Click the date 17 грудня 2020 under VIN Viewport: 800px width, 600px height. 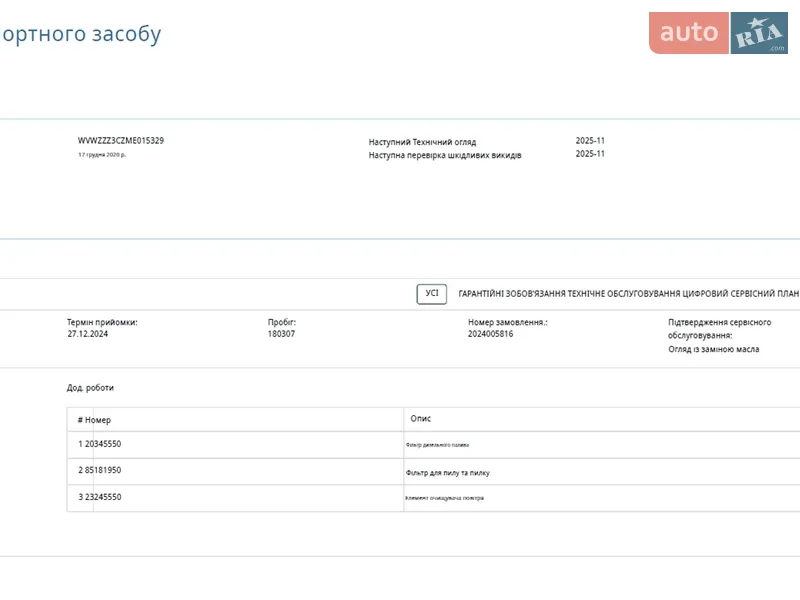(102, 155)
